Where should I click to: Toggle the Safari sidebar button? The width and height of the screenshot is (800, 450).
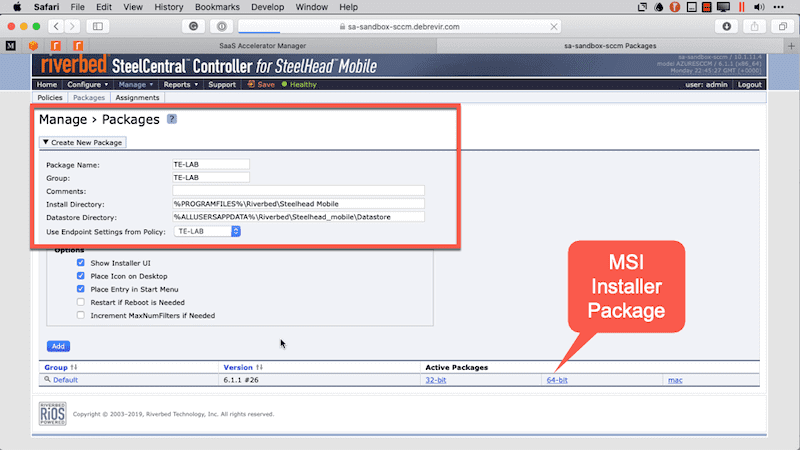(x=97, y=27)
